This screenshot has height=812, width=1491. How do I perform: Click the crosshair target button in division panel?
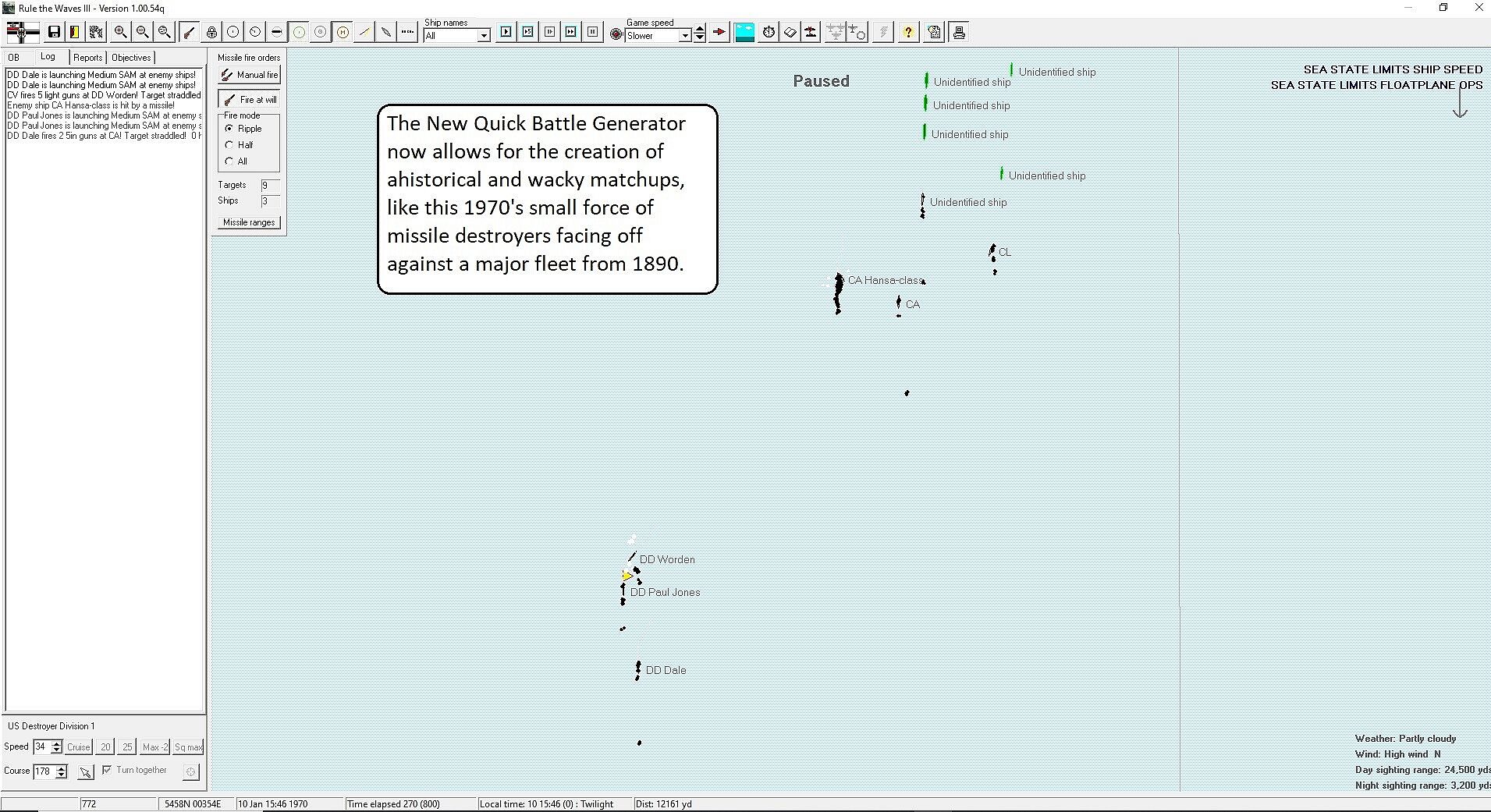click(x=190, y=771)
